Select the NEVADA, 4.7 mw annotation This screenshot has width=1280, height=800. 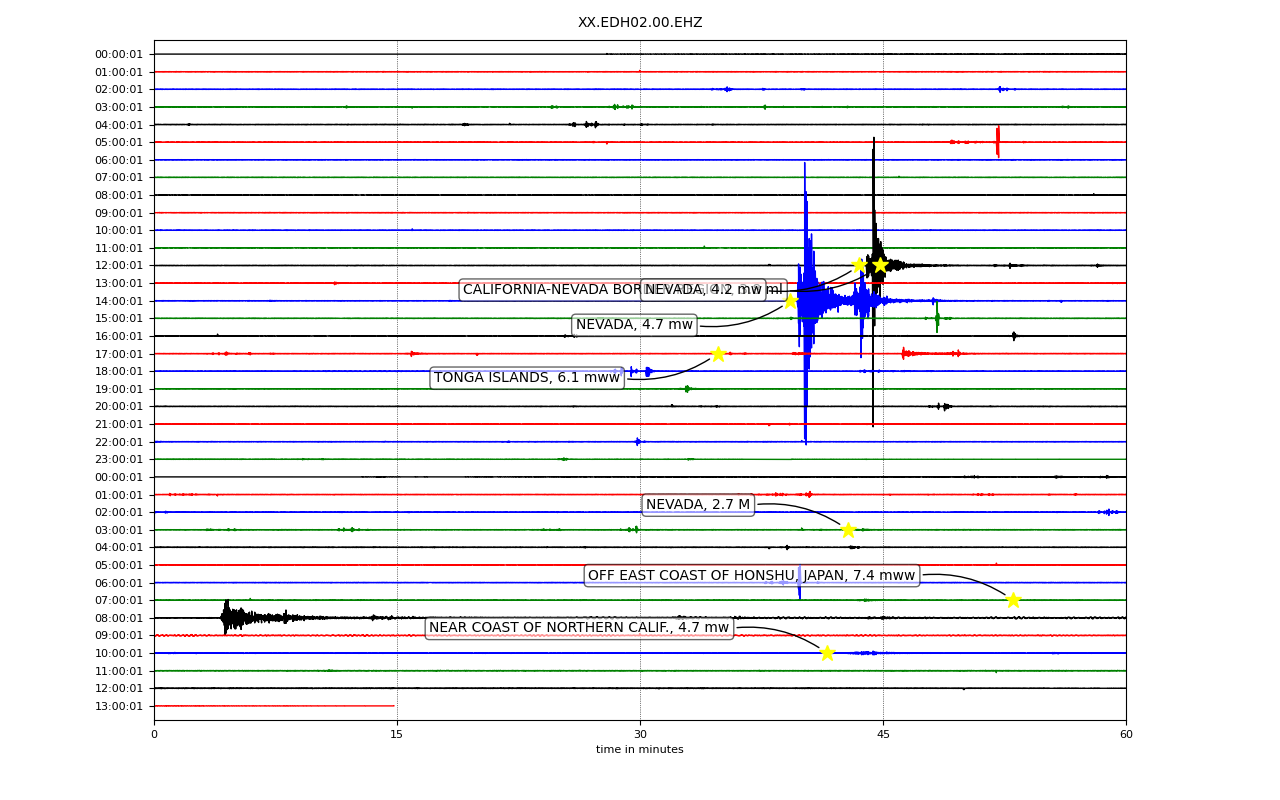point(634,325)
